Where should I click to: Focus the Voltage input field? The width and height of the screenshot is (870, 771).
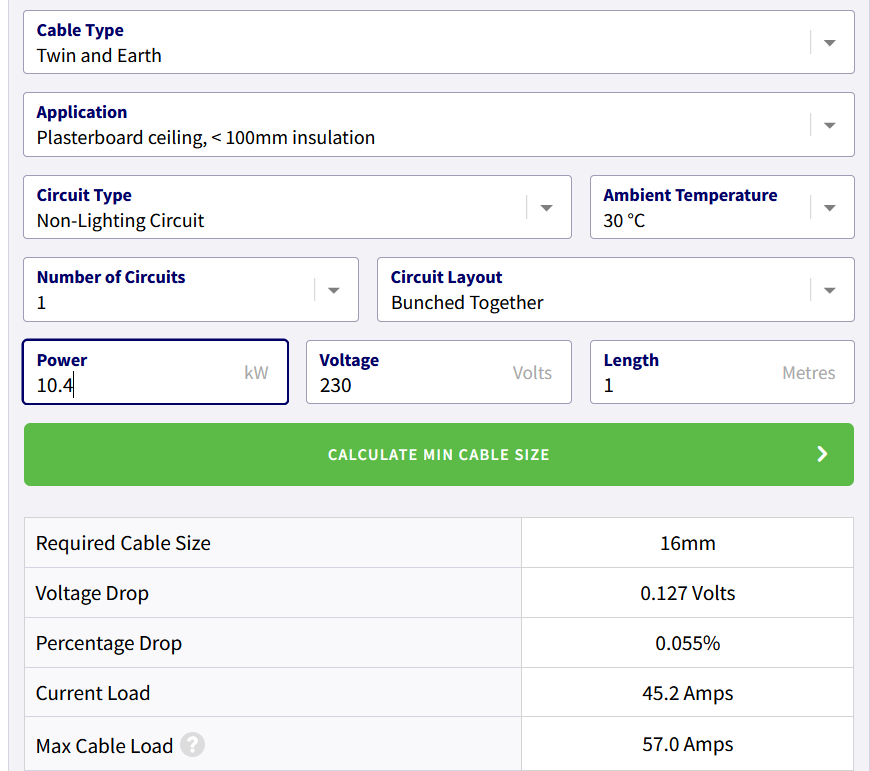click(410, 385)
